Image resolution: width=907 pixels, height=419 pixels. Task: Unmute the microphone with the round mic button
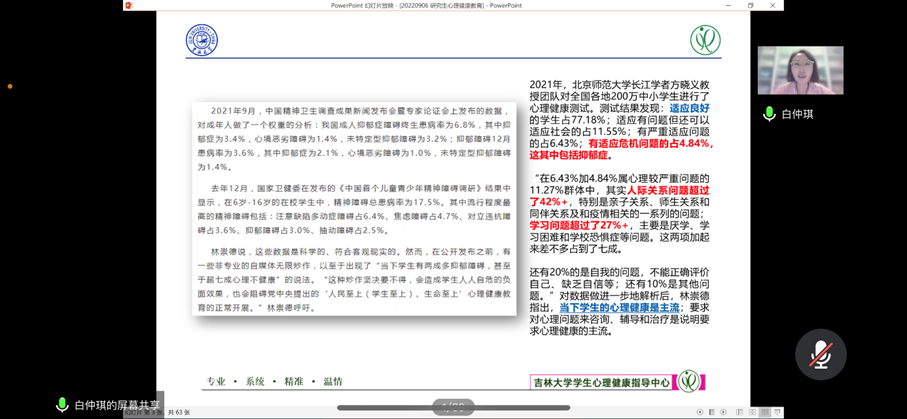pos(820,354)
